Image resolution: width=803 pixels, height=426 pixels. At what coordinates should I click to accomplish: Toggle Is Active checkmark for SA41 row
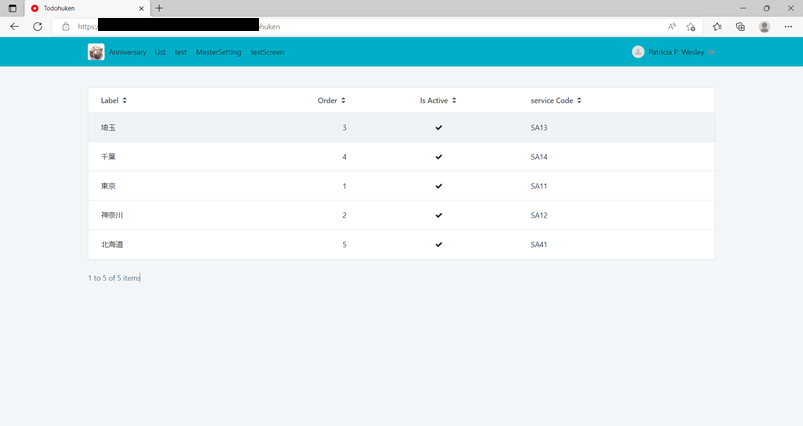click(438, 245)
